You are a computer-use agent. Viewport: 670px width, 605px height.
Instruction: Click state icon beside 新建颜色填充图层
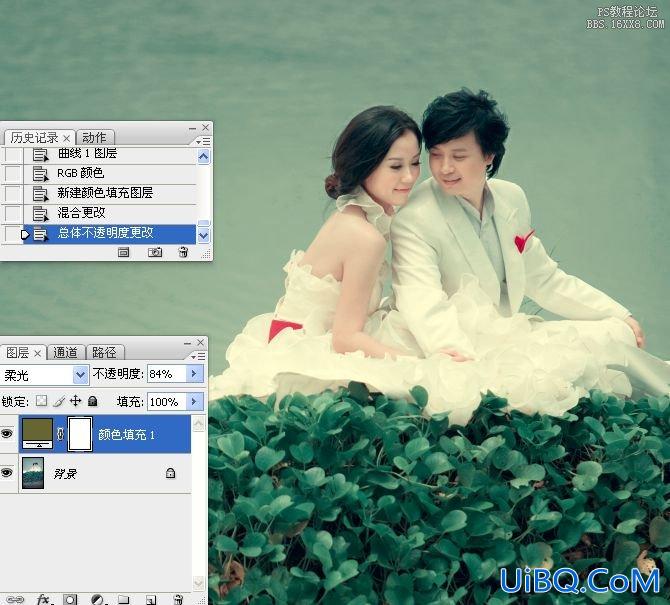coord(40,194)
